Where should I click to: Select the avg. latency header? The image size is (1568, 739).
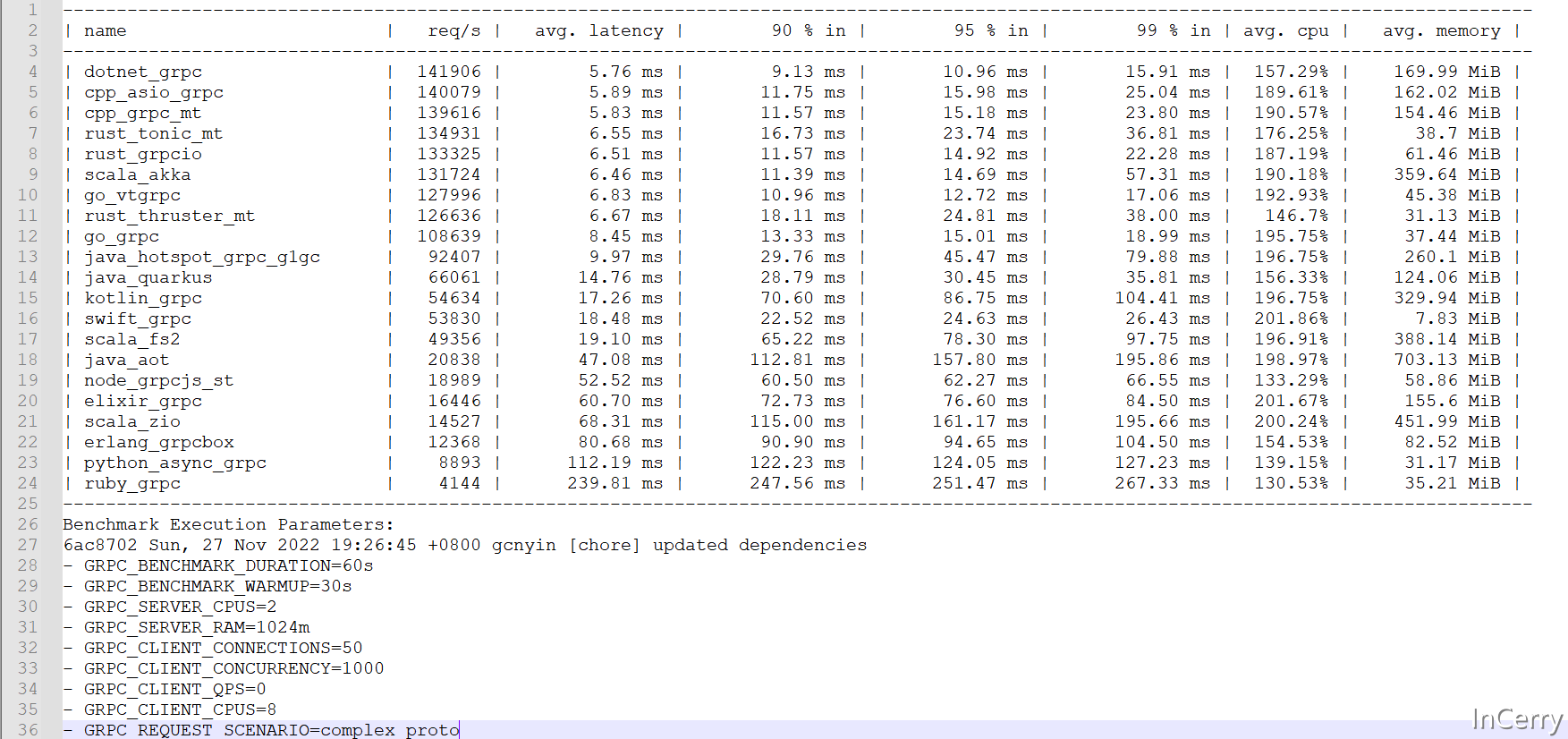tap(599, 30)
